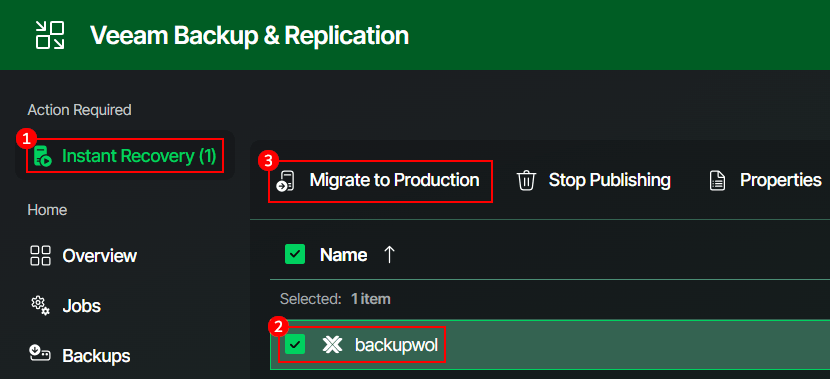Open Backups in the sidebar
Screen dimensions: 830x379
pyautogui.click(x=79, y=356)
